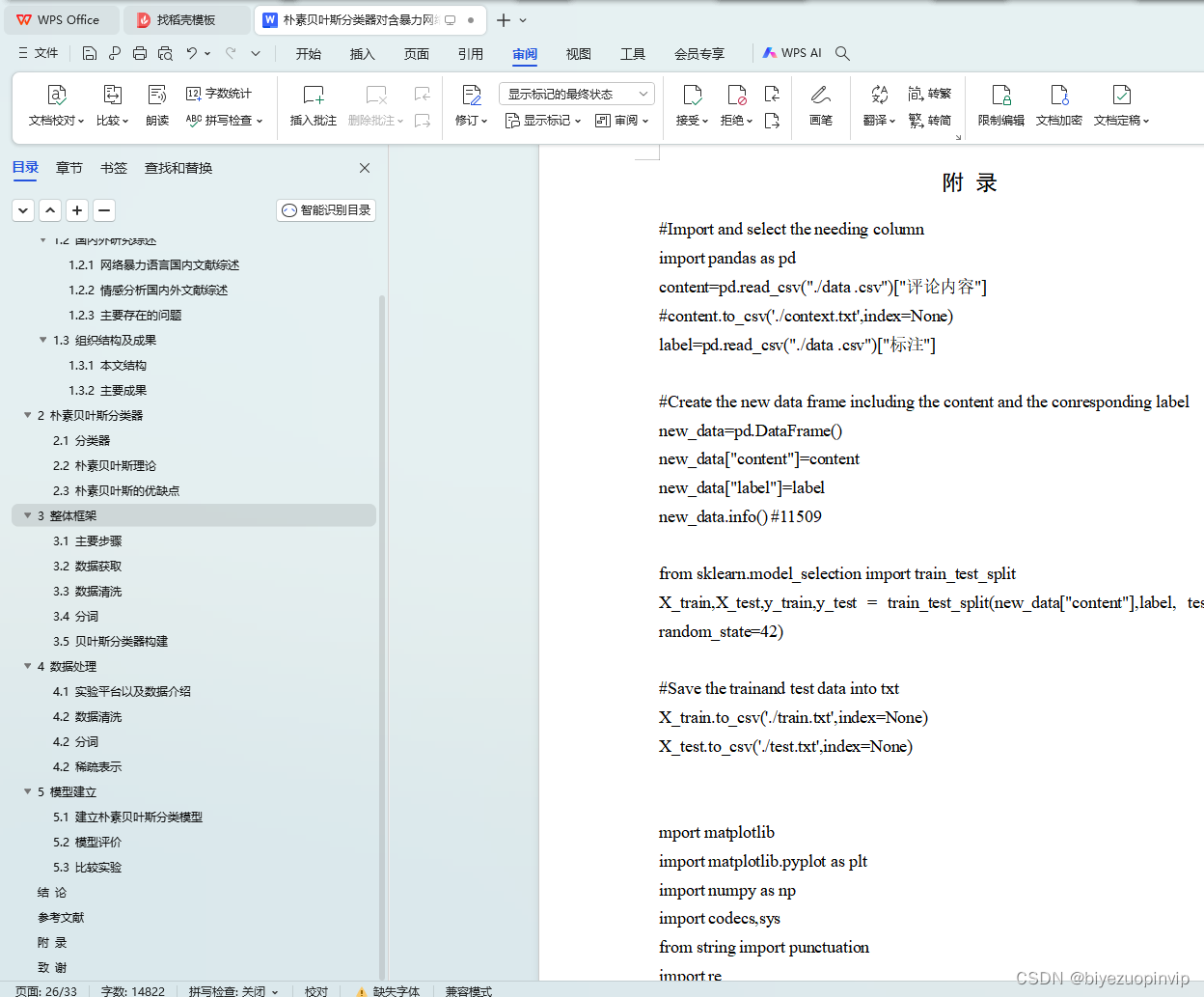Start 朗读 read-aloud feature
The image size is (1204, 997).
pyautogui.click(x=157, y=105)
